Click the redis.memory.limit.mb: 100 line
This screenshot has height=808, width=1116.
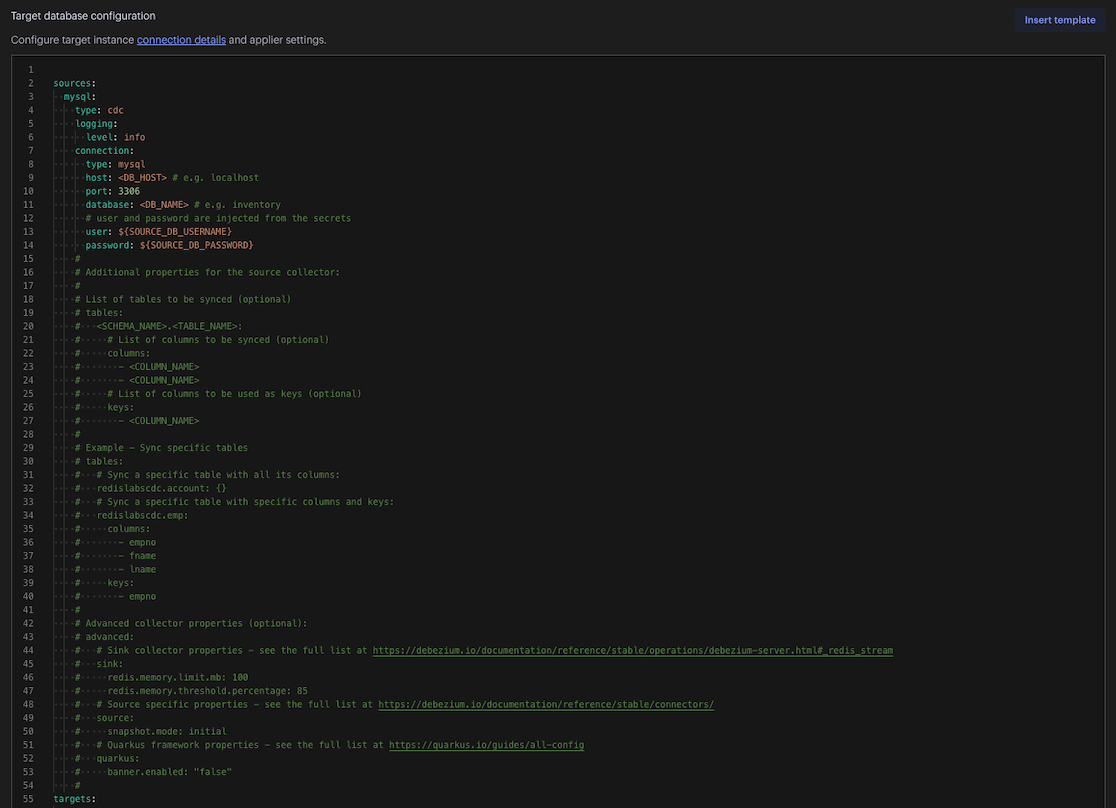tap(178, 677)
